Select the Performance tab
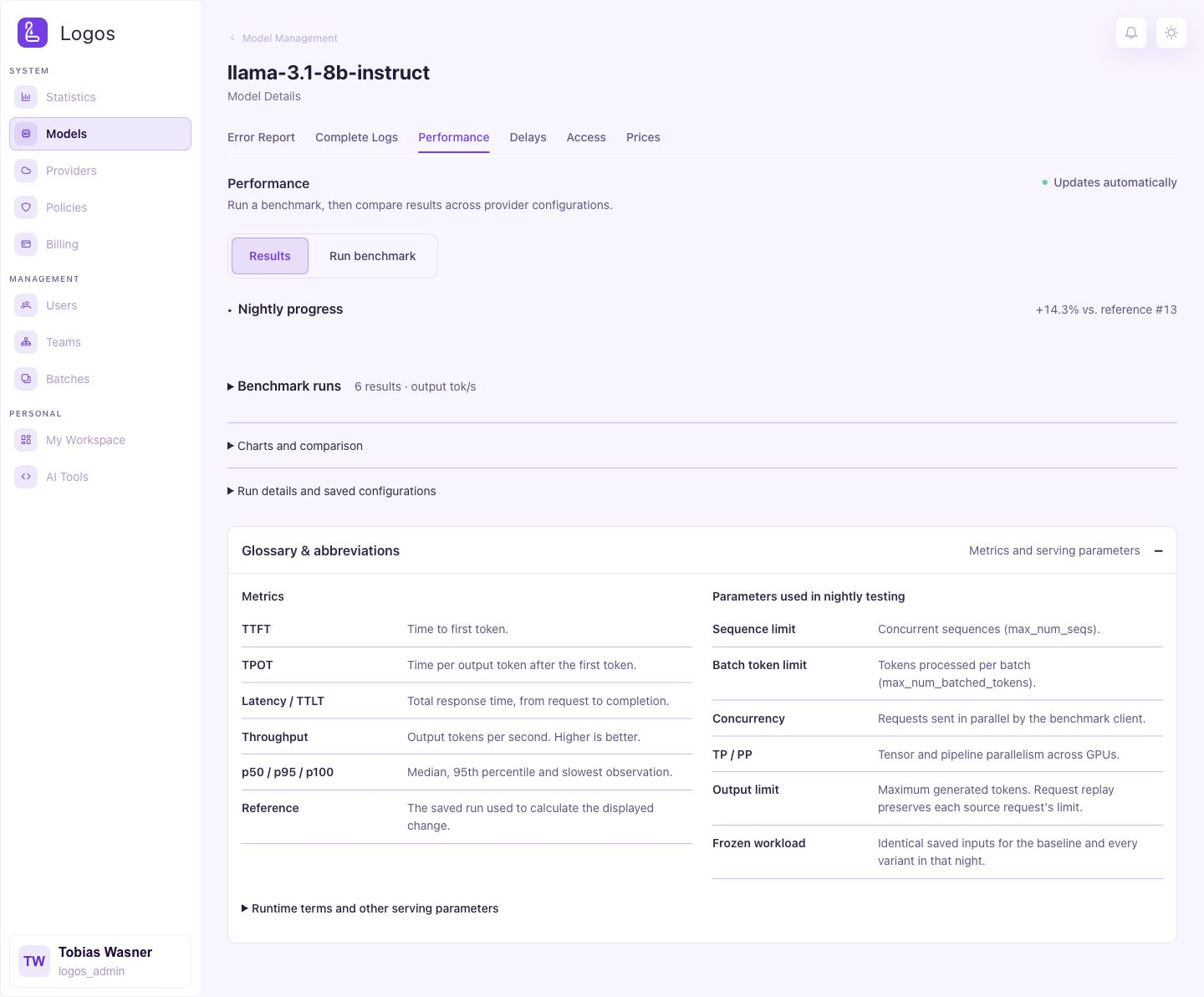The image size is (1204, 997). click(x=453, y=137)
